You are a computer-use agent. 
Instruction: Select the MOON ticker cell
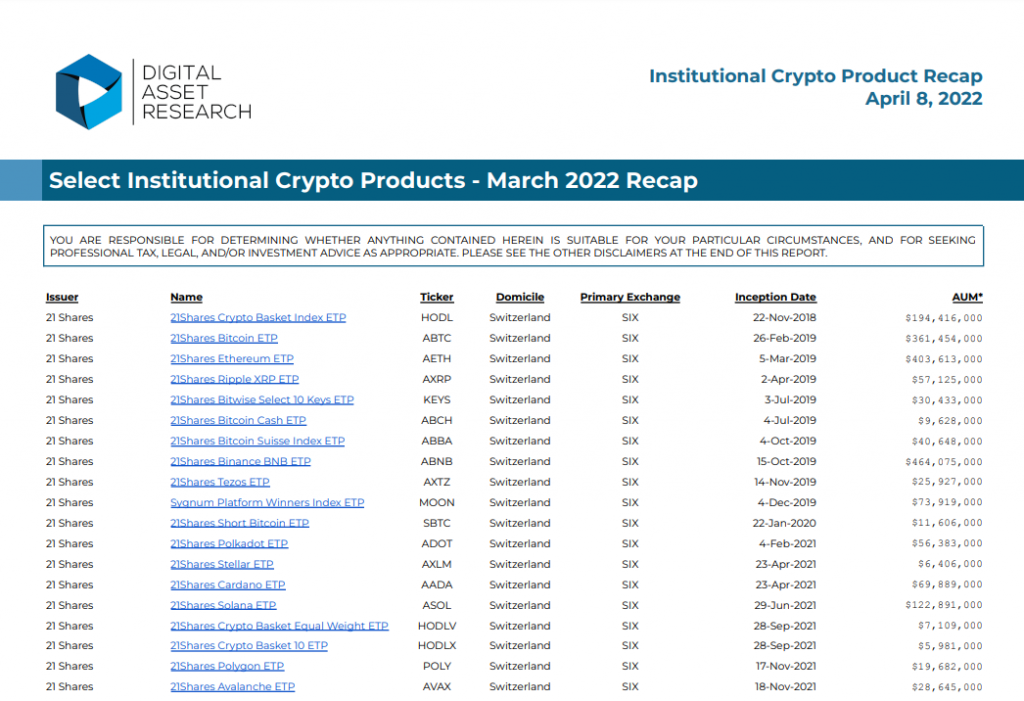[x=437, y=503]
